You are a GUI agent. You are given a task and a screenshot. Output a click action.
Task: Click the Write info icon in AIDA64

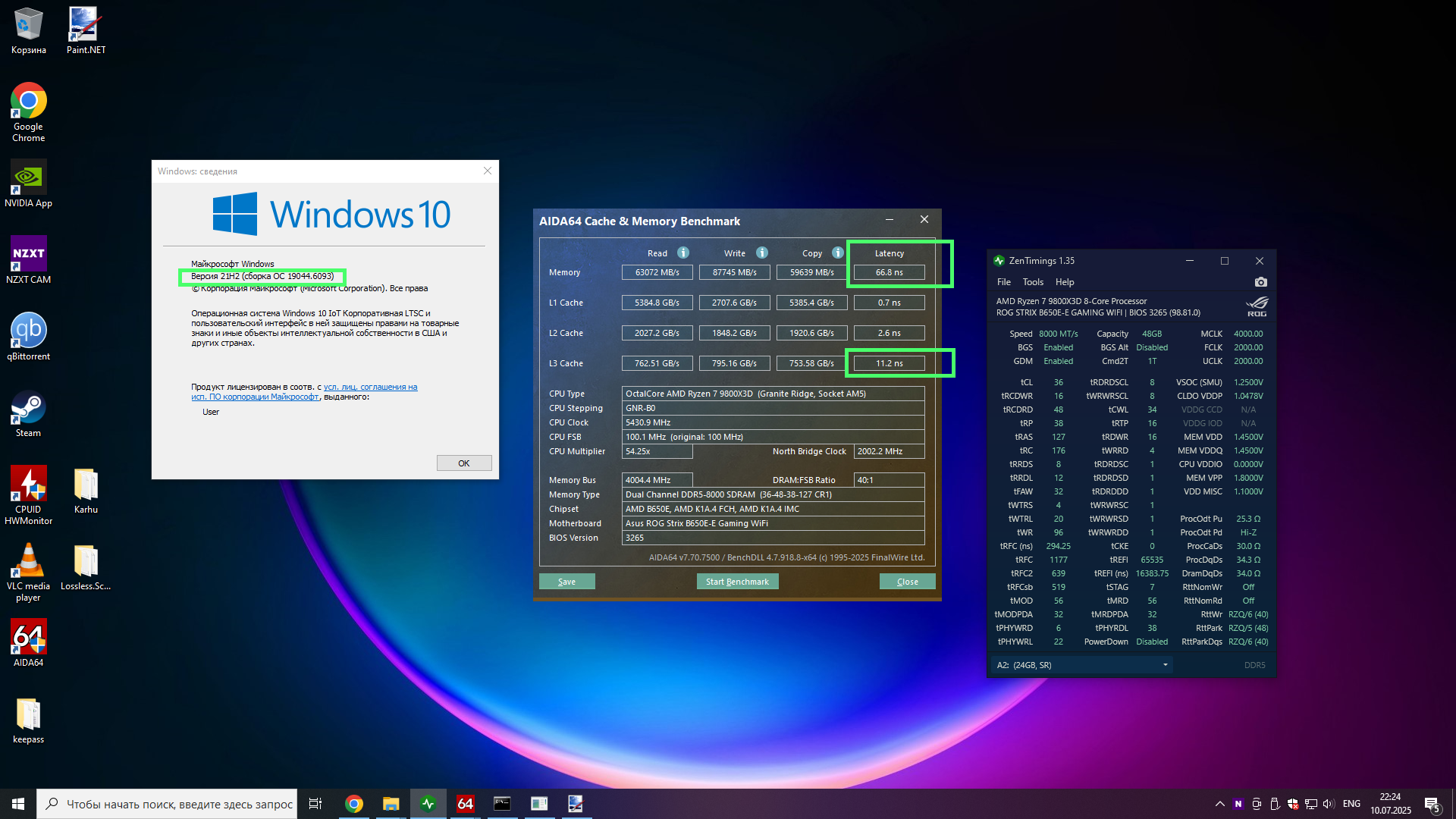click(762, 253)
